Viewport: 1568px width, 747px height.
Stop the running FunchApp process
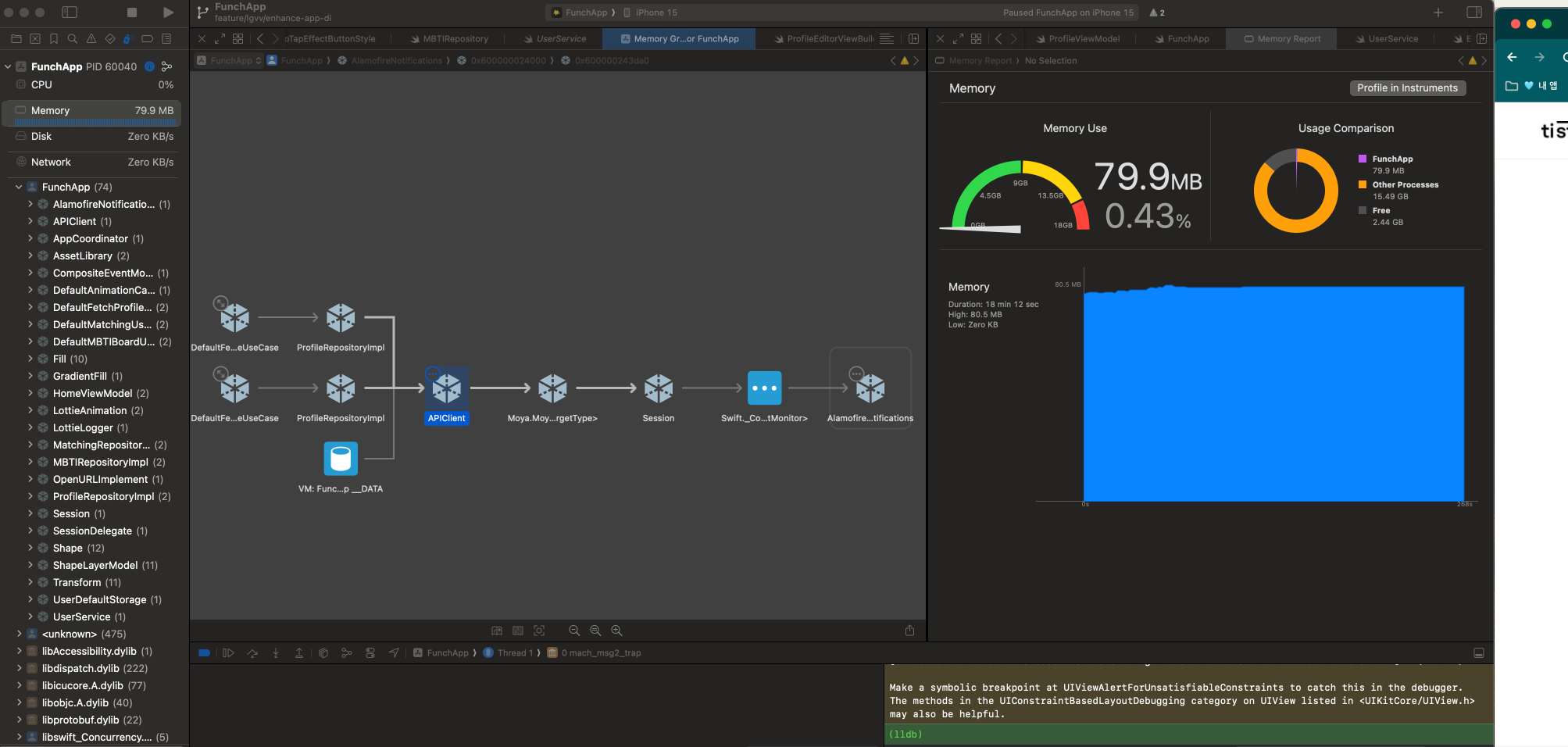[x=132, y=13]
